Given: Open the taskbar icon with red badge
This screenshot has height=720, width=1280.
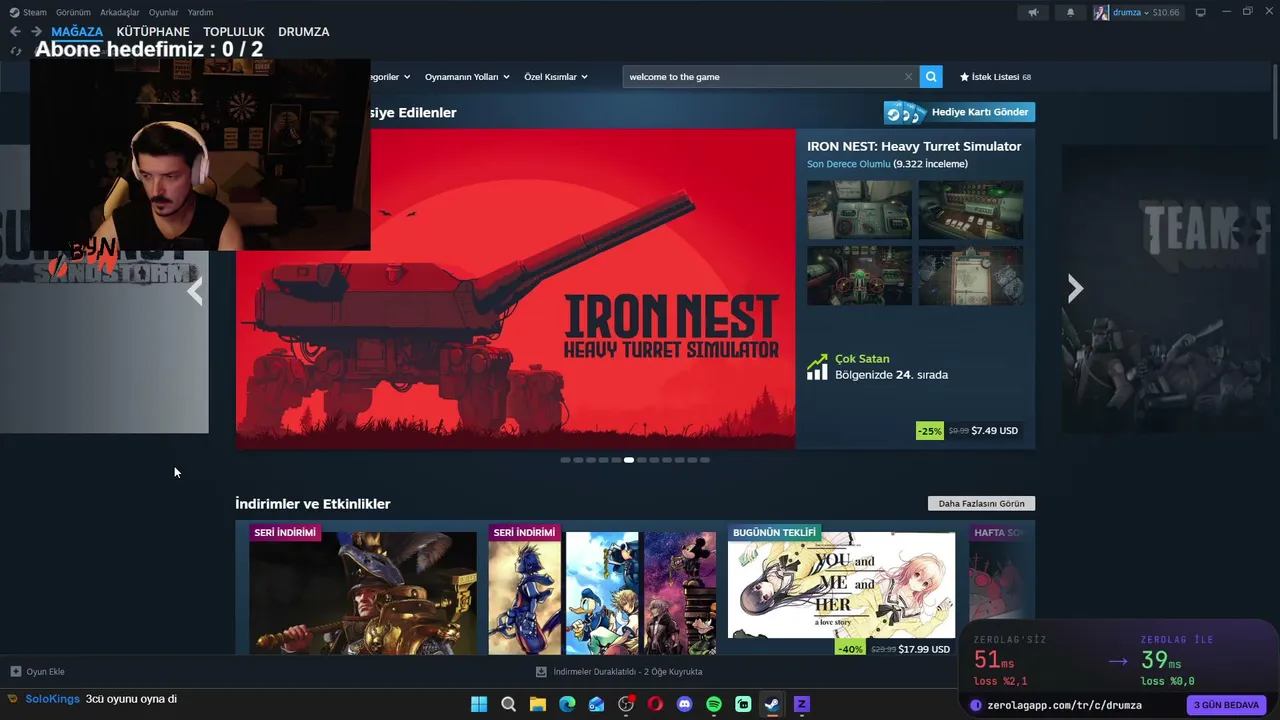Looking at the screenshot, I should pyautogui.click(x=626, y=704).
